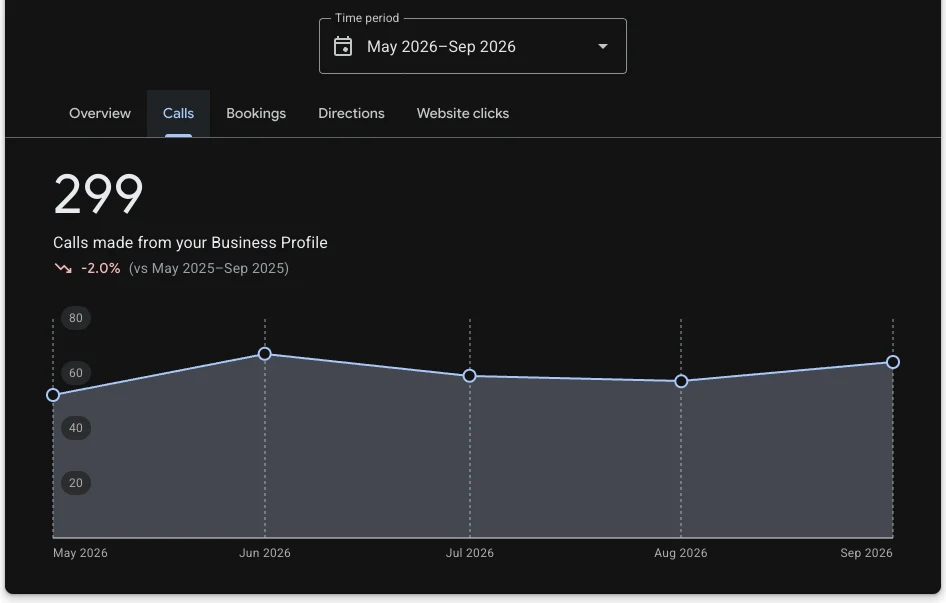Click the 299 total calls number
The height and width of the screenshot is (603, 946).
(98, 194)
